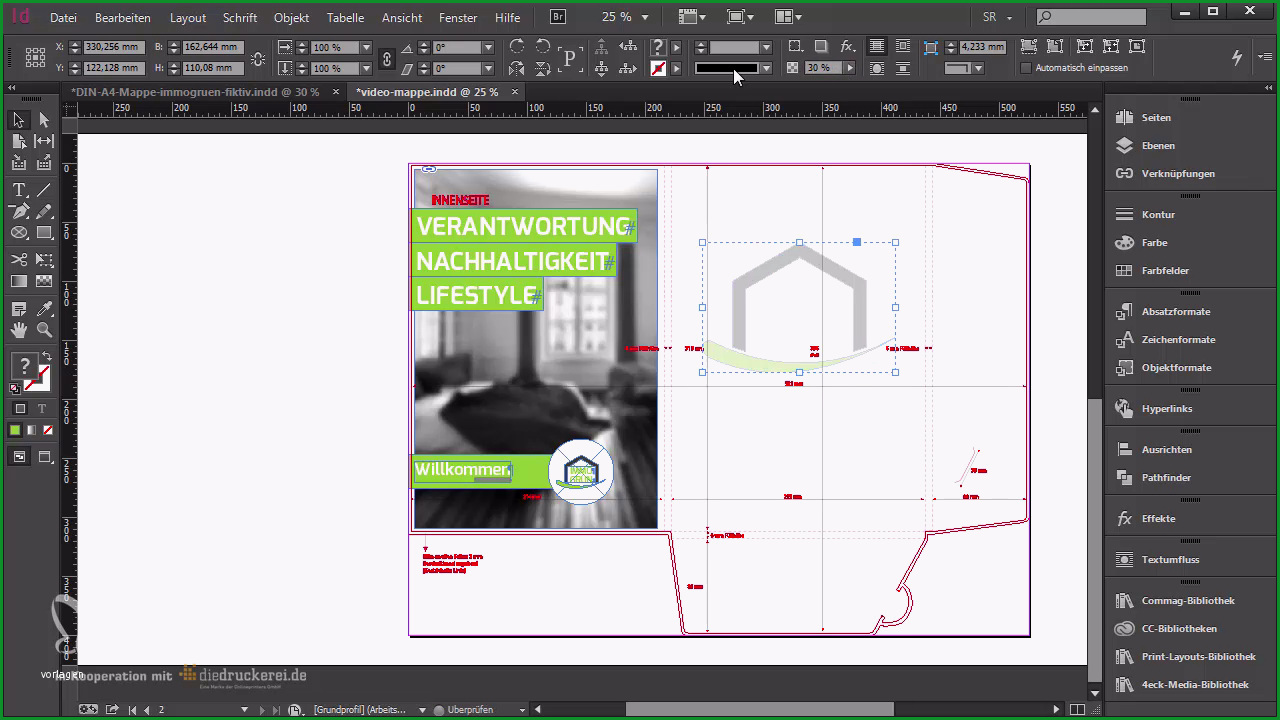The width and height of the screenshot is (1280, 720).
Task: Pick the Gap tool
Action: pos(44,142)
